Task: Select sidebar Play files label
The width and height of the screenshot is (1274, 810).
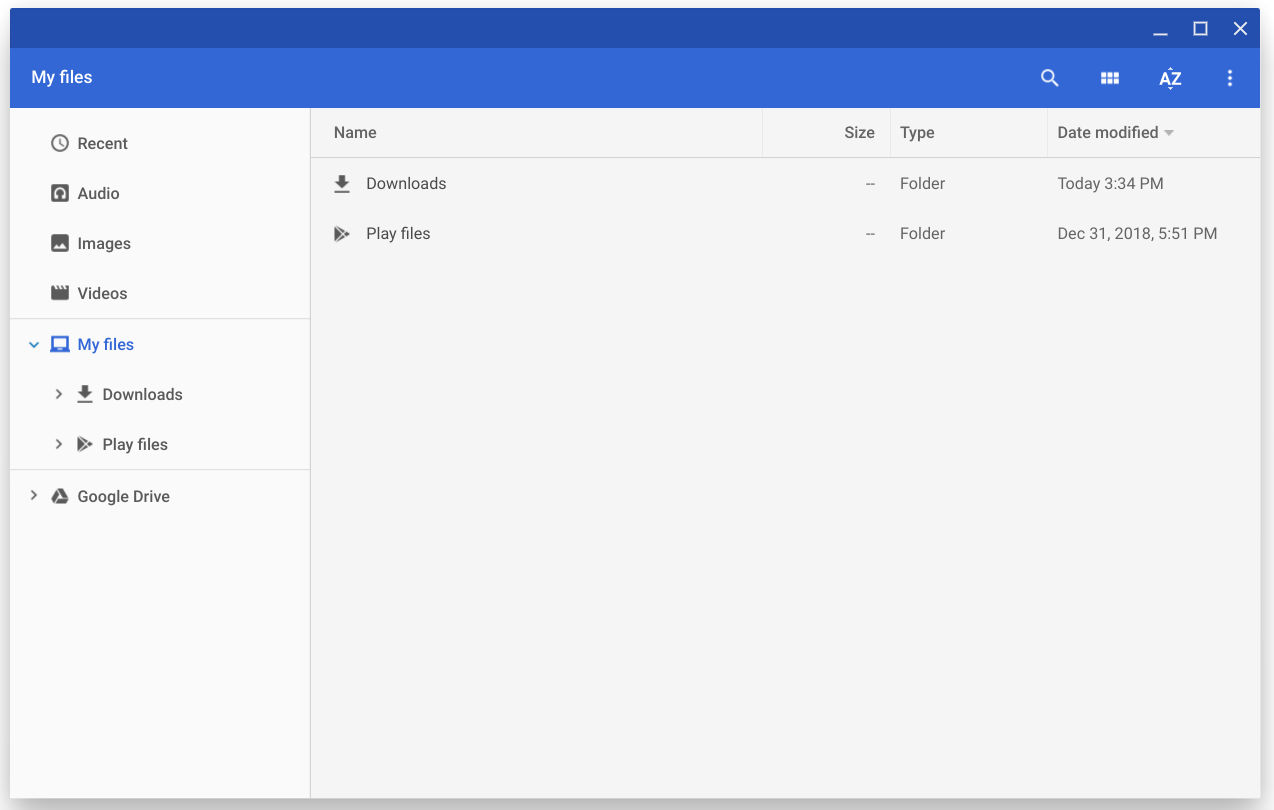Action: point(135,444)
